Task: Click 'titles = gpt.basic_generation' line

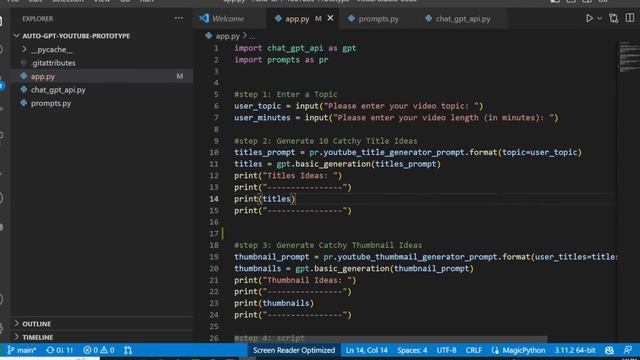Action: tap(337, 164)
